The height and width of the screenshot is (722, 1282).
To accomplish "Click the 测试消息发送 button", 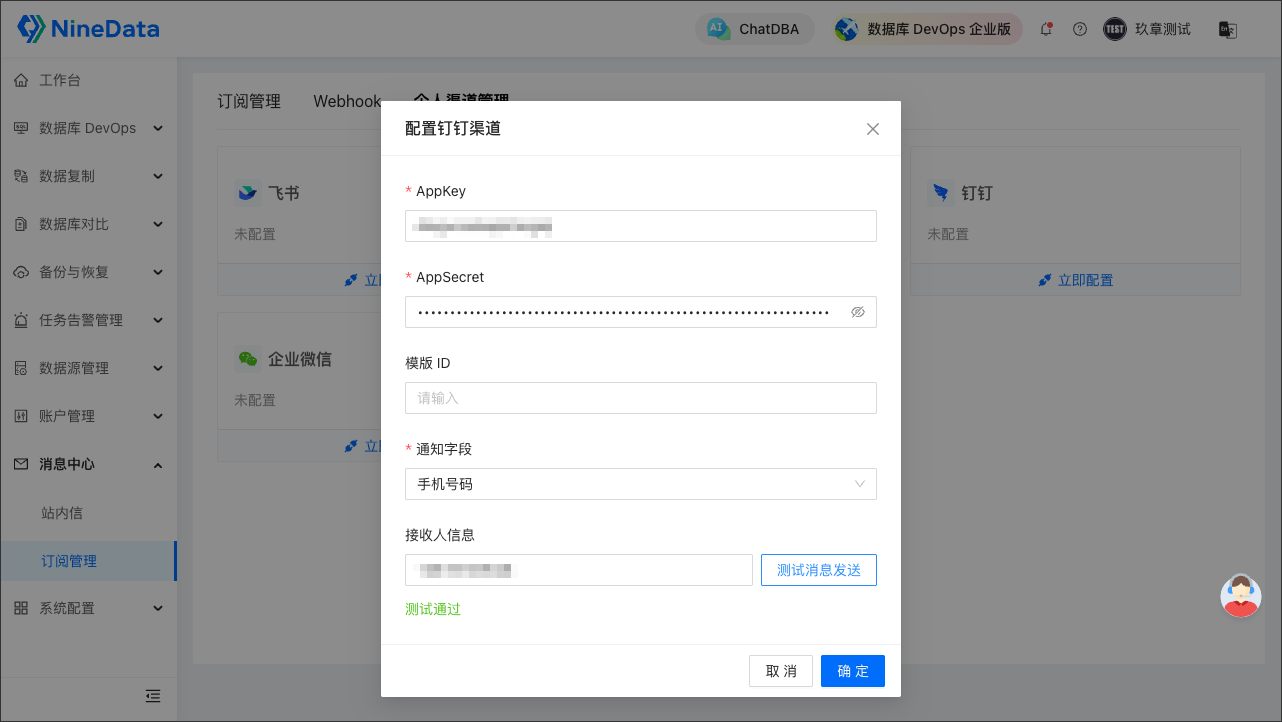I will pos(819,570).
